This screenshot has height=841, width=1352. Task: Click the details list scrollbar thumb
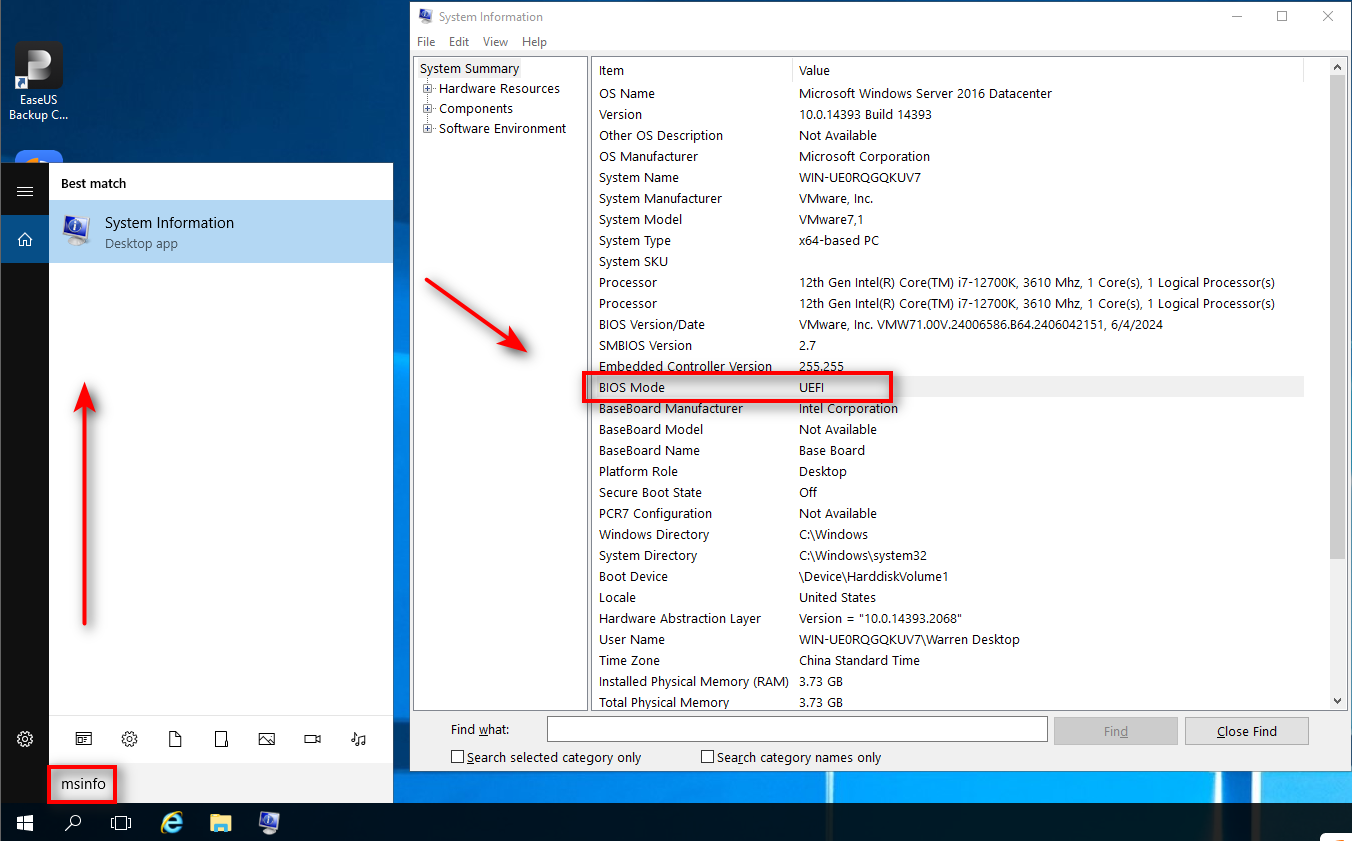coord(1338,317)
